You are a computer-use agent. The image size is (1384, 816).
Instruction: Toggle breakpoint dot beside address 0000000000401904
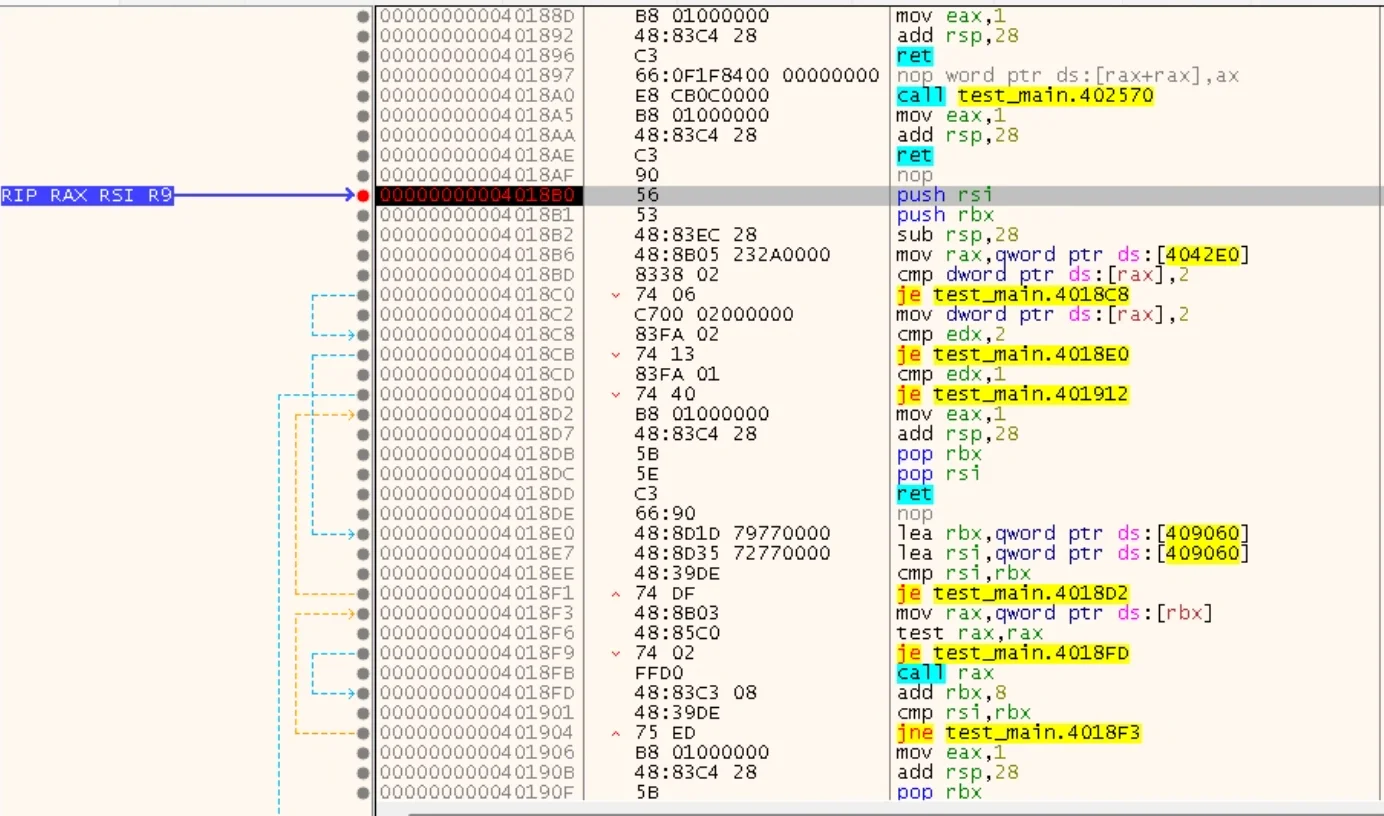coord(363,733)
